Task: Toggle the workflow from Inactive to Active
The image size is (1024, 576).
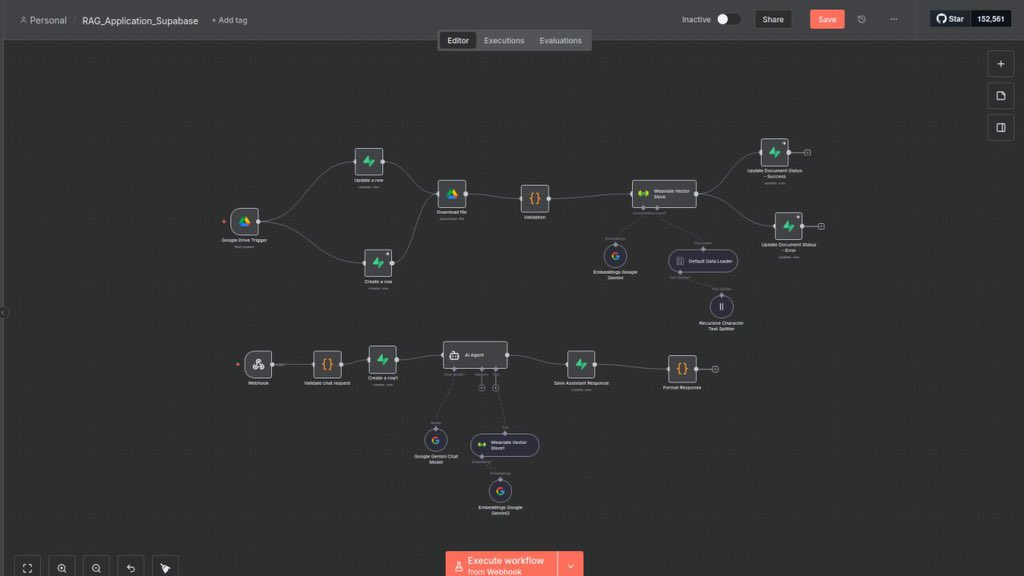Action: [x=729, y=18]
